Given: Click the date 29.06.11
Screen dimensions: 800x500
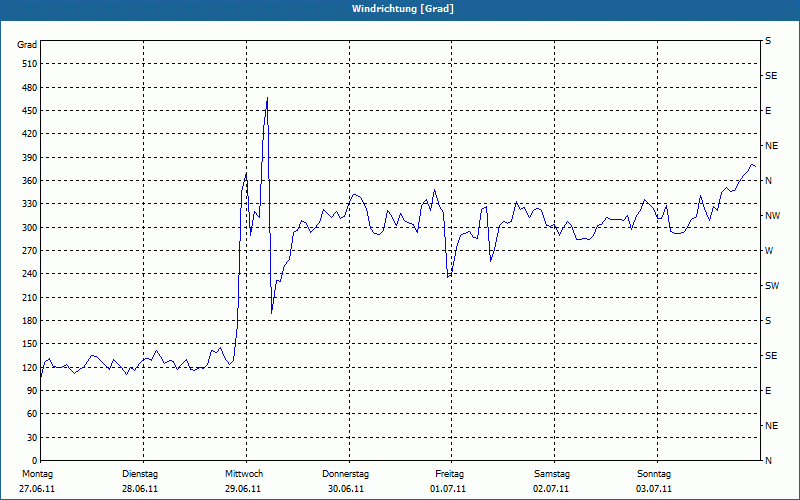Looking at the screenshot, I should pos(243,489).
